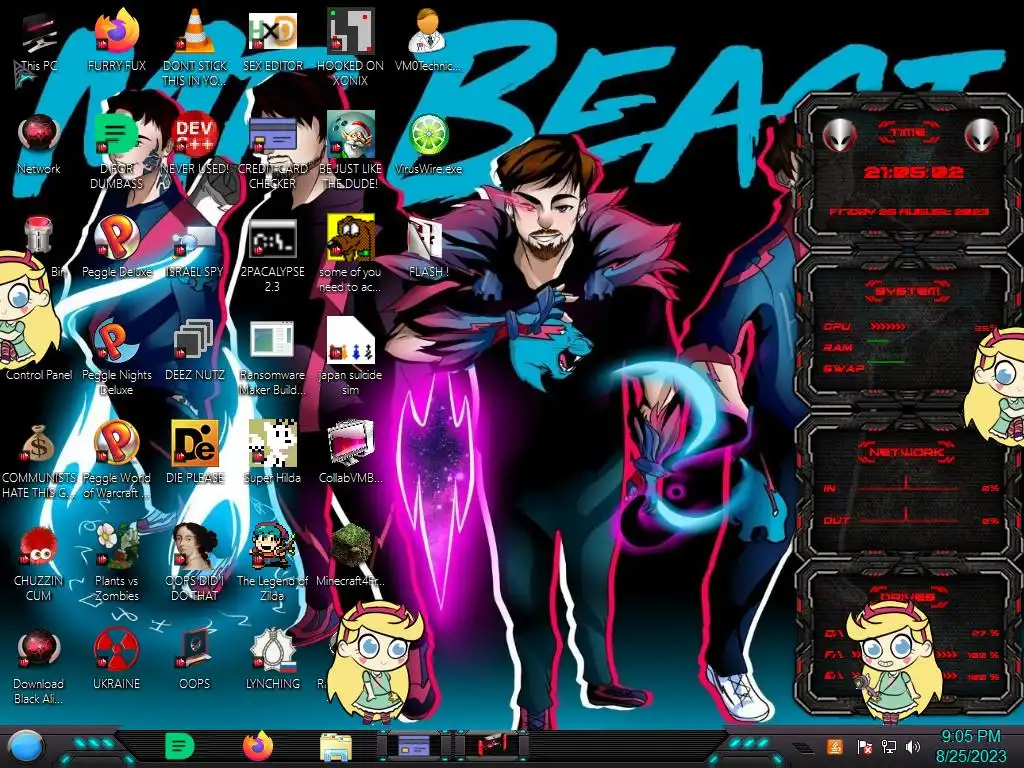Click the network tray icon
This screenshot has width=1024, height=768.
[888, 747]
